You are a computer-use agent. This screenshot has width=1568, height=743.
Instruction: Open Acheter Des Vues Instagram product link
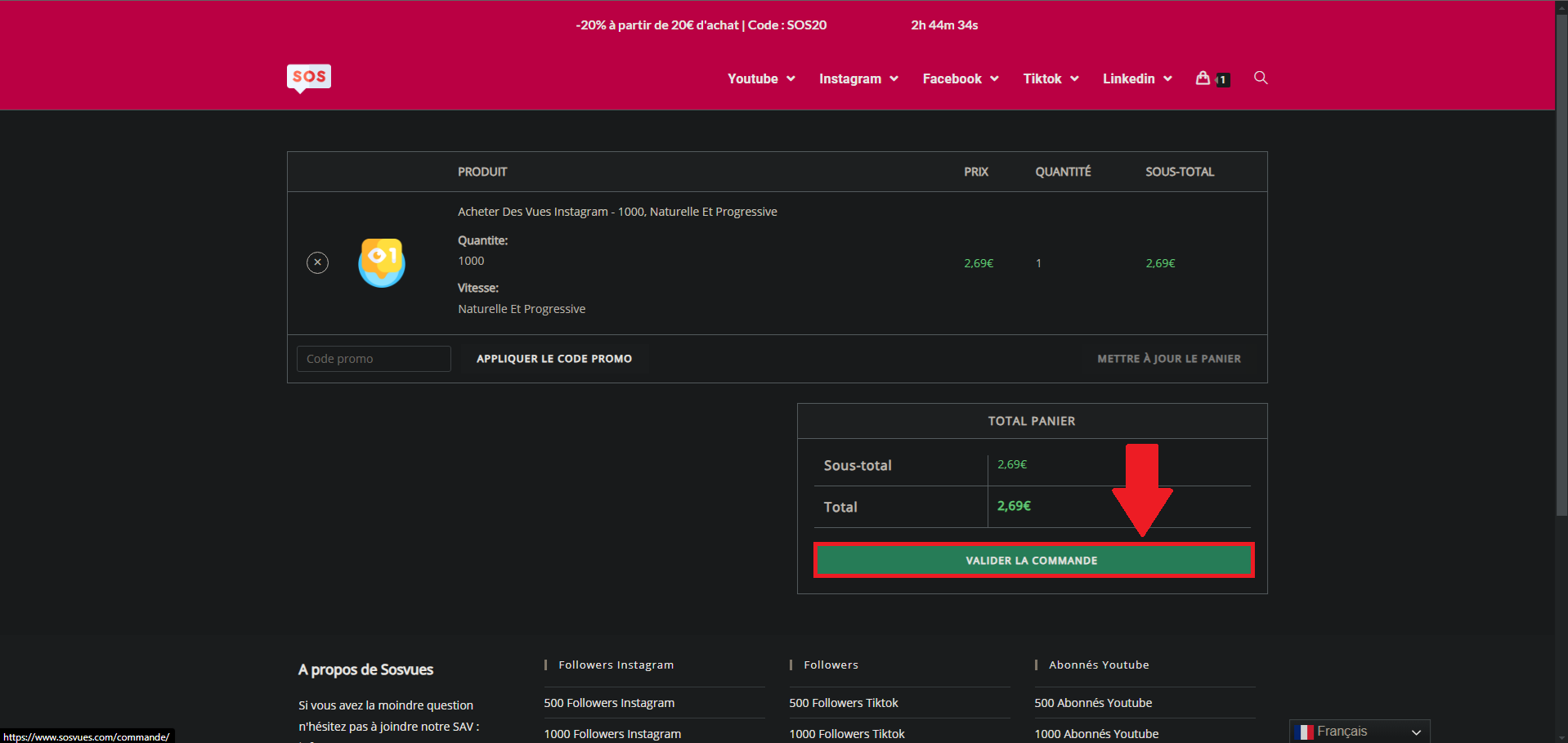[x=617, y=212]
